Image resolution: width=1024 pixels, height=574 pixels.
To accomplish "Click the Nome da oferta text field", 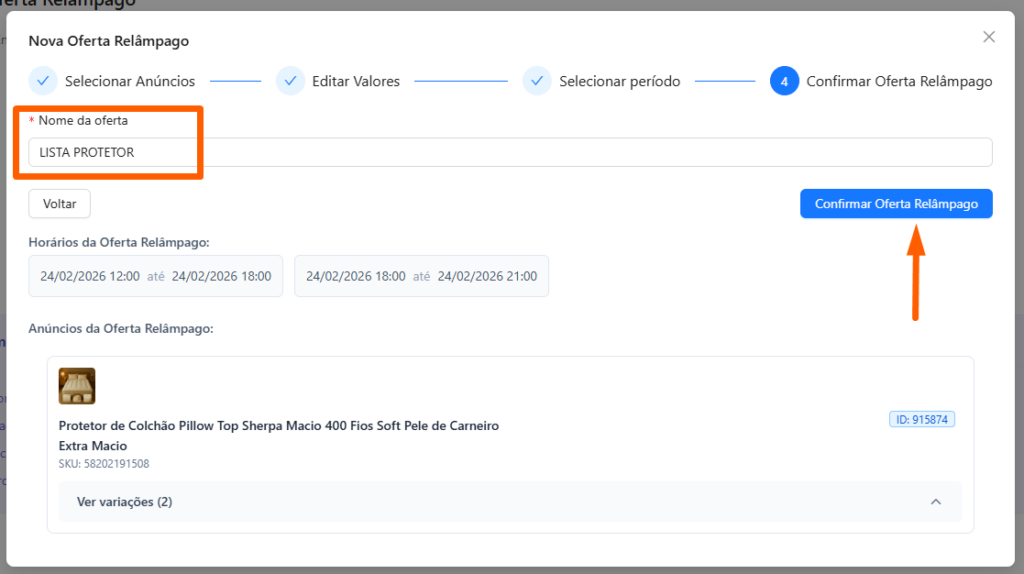I will (510, 152).
